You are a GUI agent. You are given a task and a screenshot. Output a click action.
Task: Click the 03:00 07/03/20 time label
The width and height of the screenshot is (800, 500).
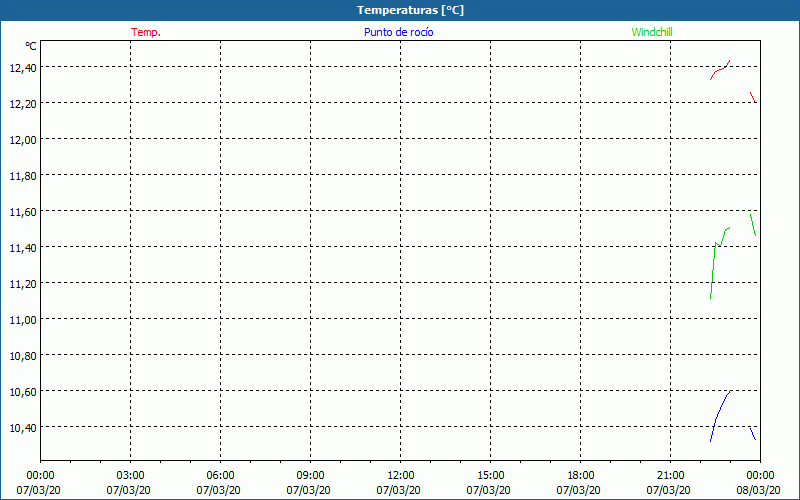click(129, 483)
